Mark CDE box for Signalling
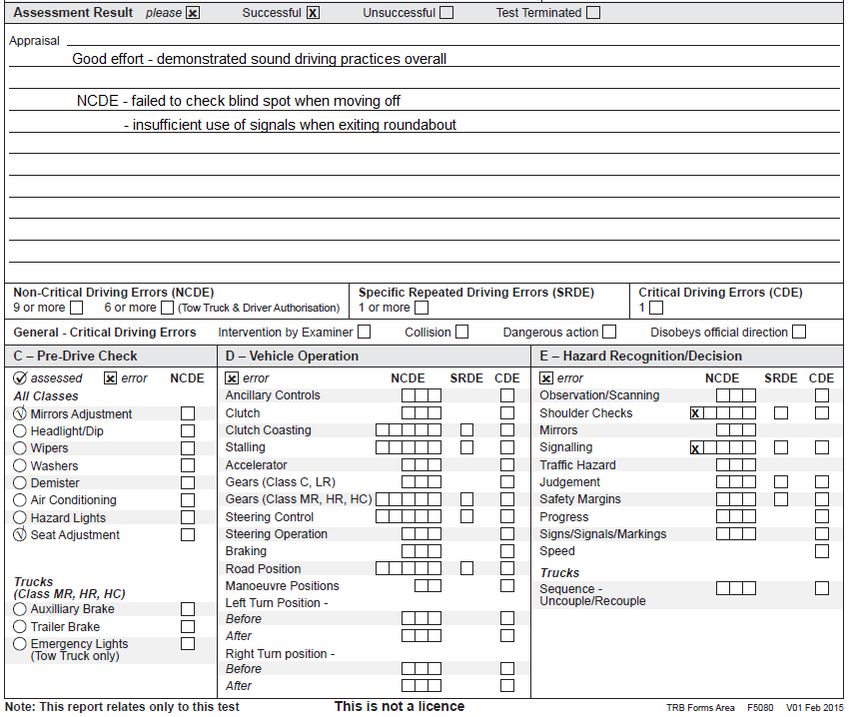The height and width of the screenshot is (717, 850). coord(822,448)
